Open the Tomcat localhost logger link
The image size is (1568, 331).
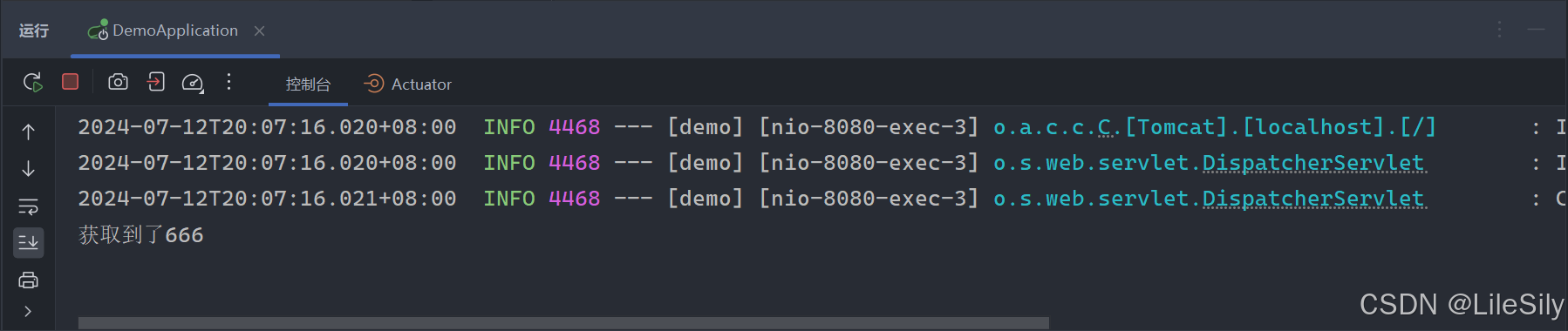(1214, 127)
